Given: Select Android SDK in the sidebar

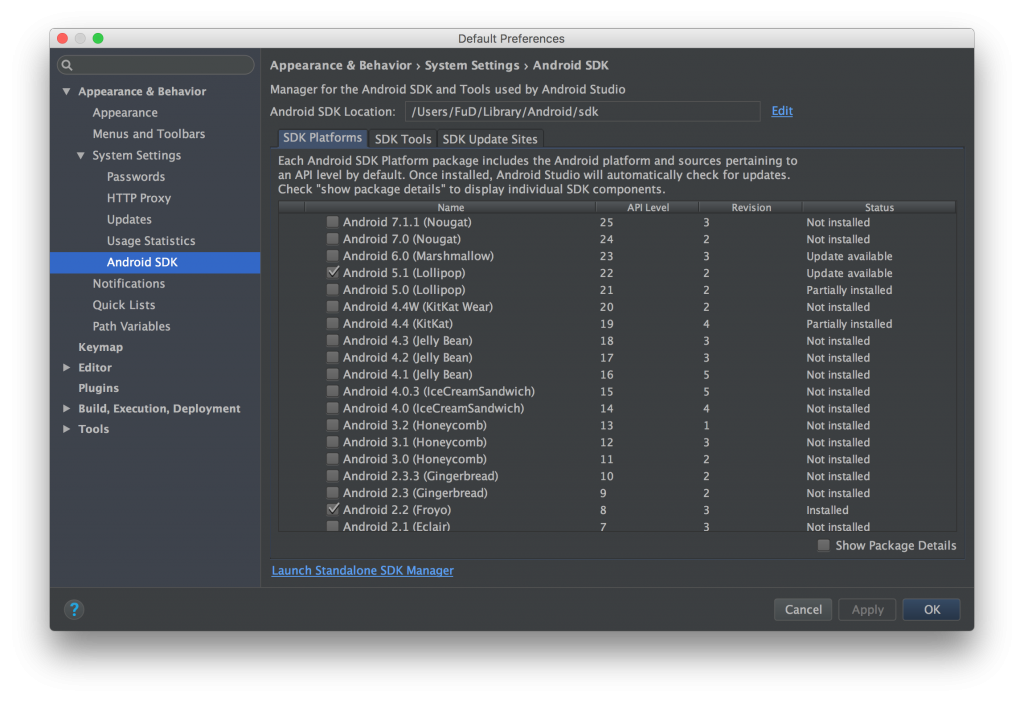Looking at the screenshot, I should pos(155,263).
